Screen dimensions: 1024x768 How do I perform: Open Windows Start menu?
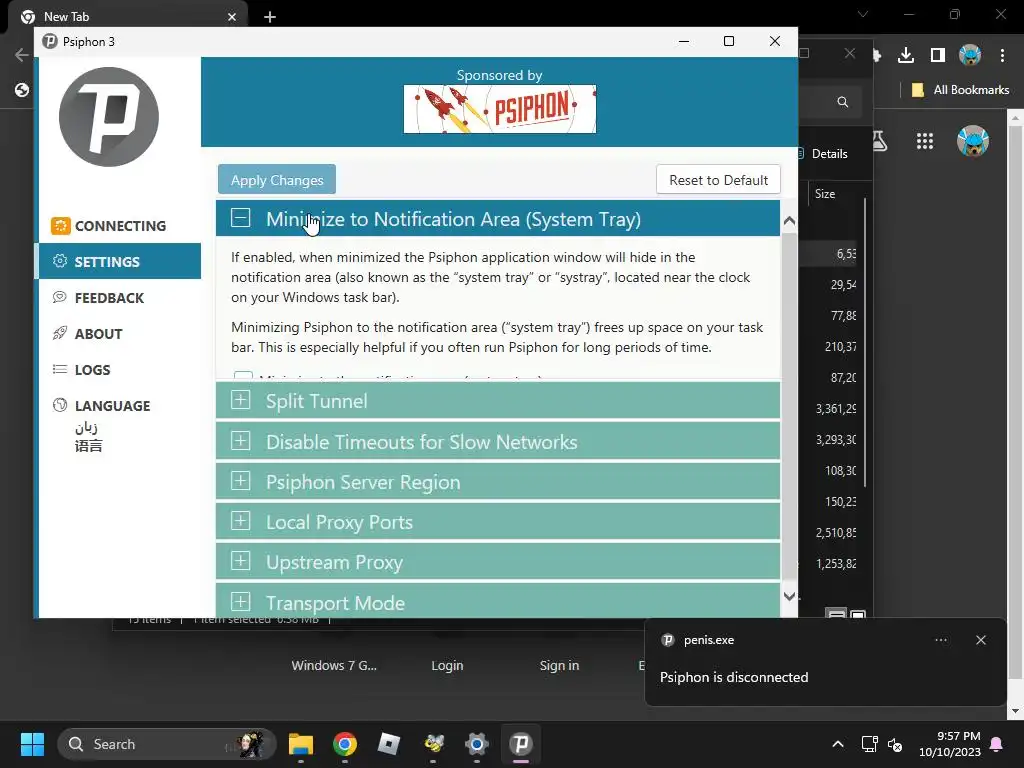32,744
